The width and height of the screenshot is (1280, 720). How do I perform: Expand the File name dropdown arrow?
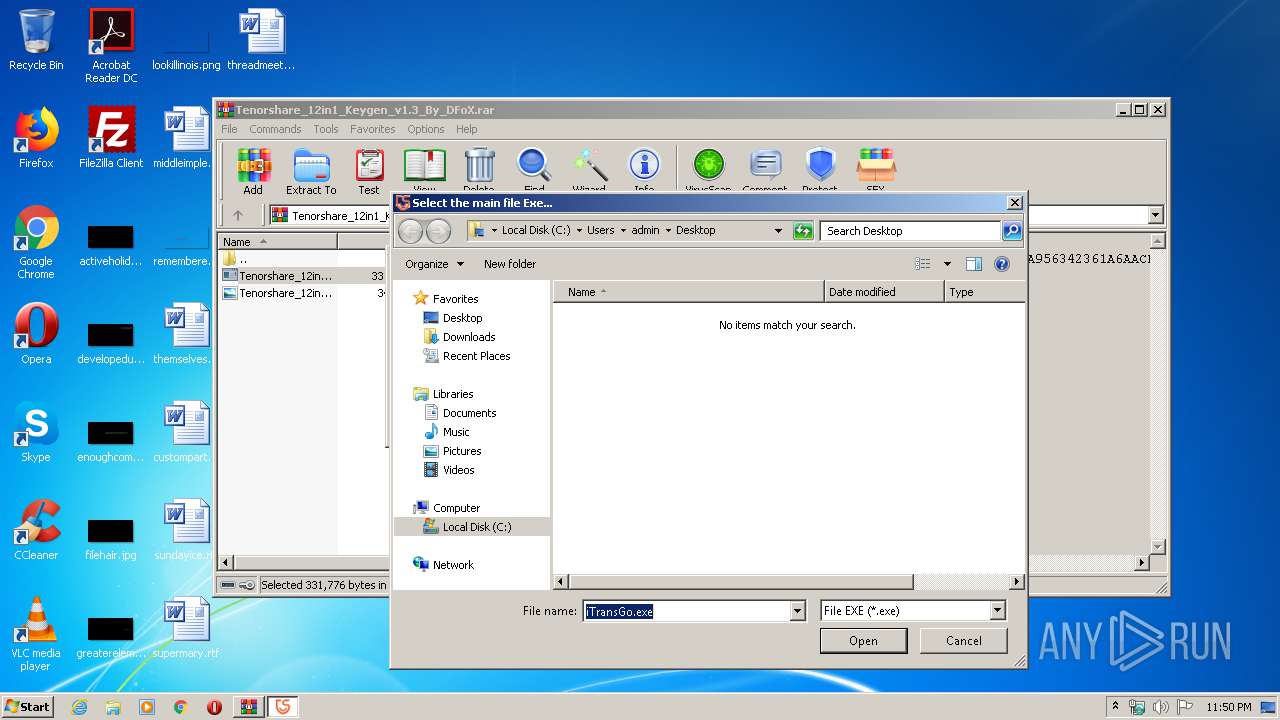click(x=797, y=611)
